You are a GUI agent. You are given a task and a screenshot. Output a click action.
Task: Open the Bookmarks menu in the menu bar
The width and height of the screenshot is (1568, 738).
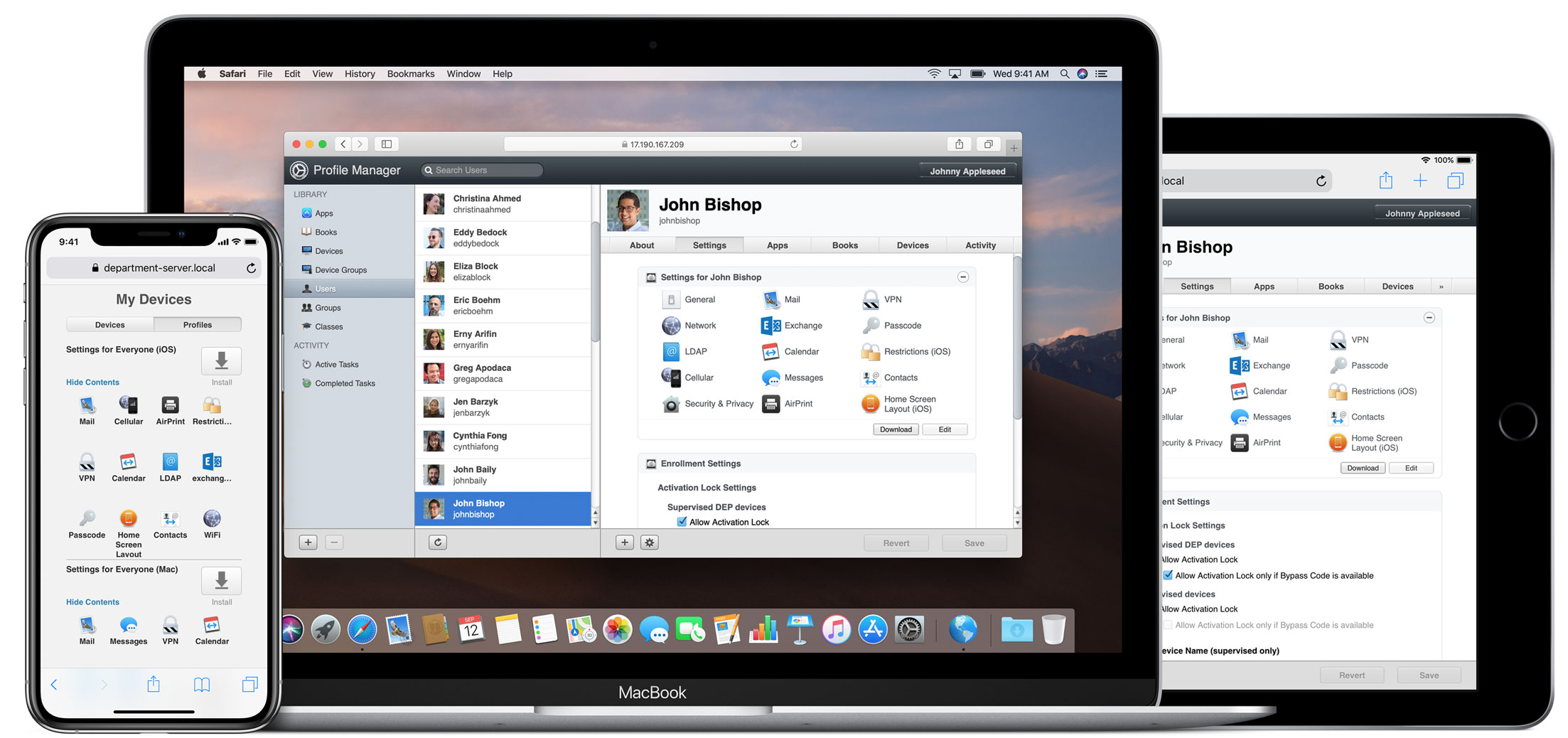click(x=411, y=74)
